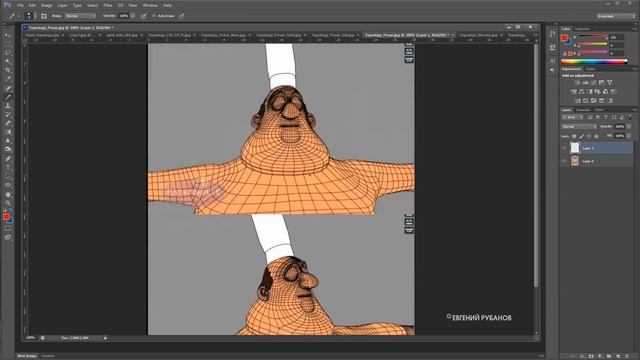Toggle the Auto Erase checkbox
The height and width of the screenshot is (360, 640).
[x=154, y=16]
